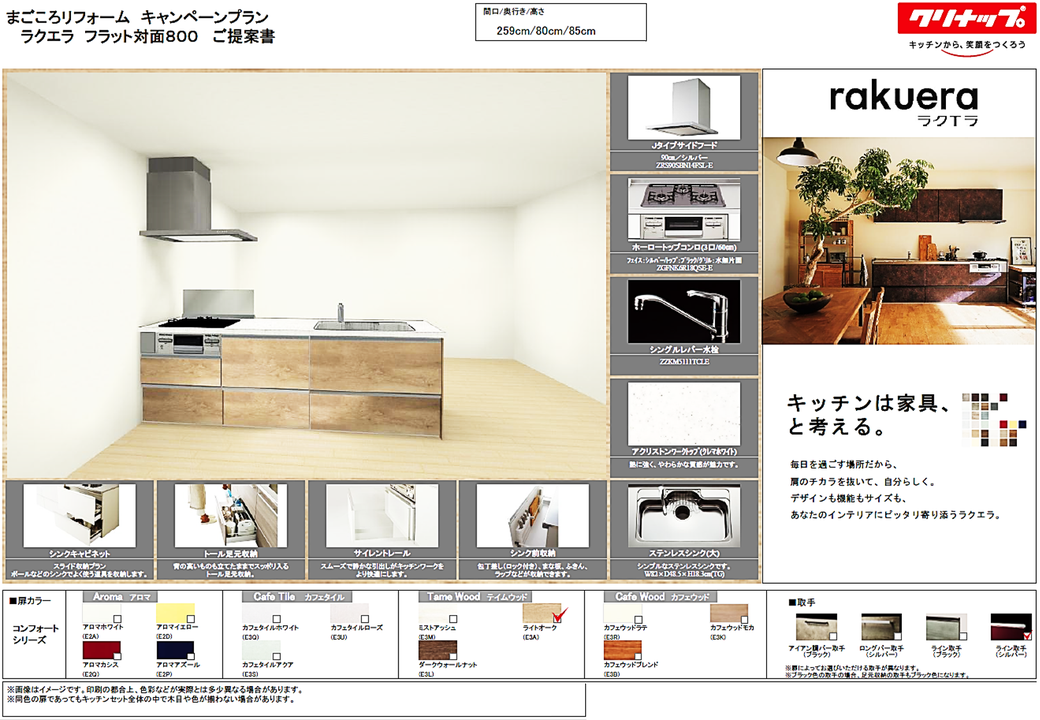Open the サイレントレール photo

[382, 516]
